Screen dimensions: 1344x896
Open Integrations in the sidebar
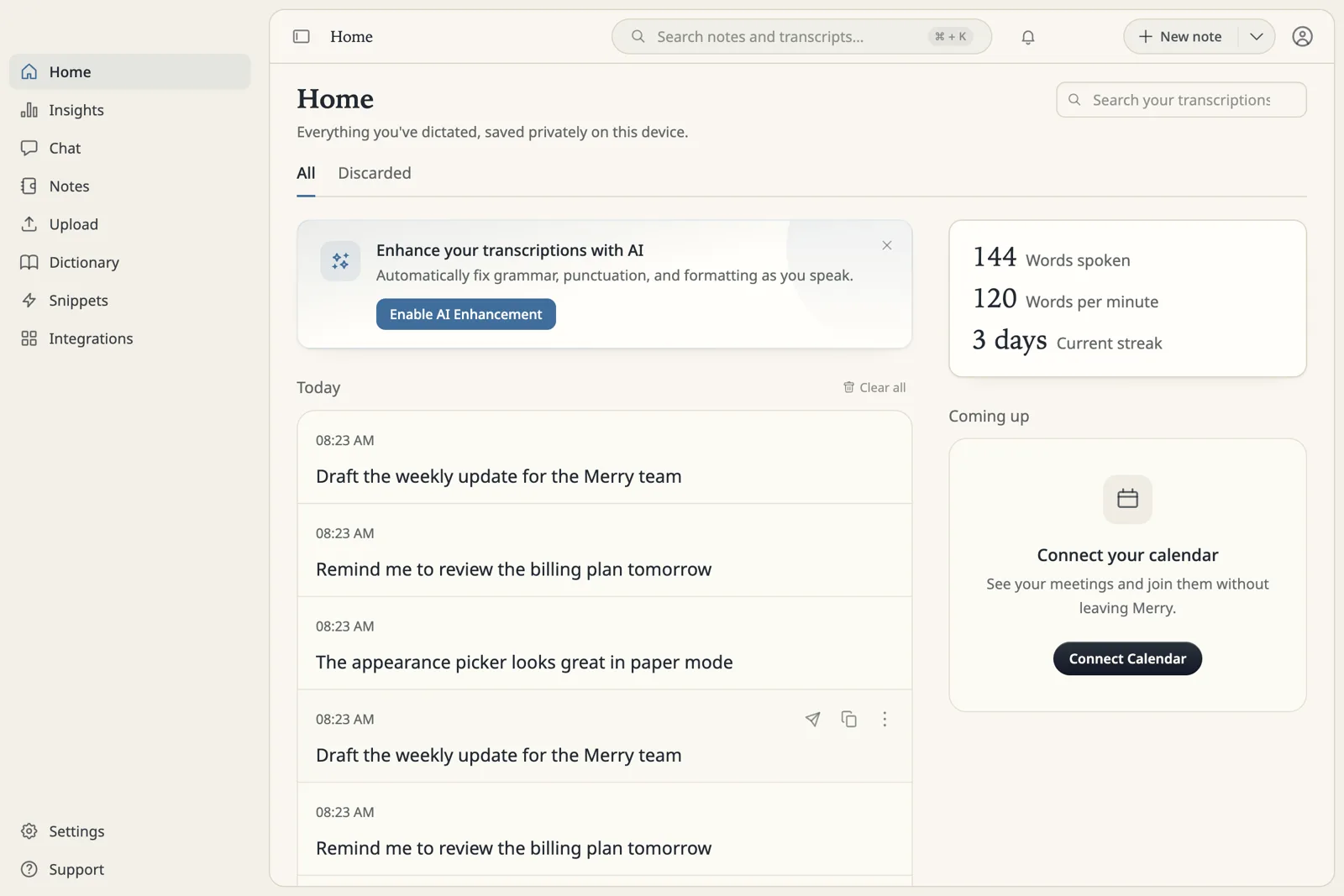[x=130, y=338]
